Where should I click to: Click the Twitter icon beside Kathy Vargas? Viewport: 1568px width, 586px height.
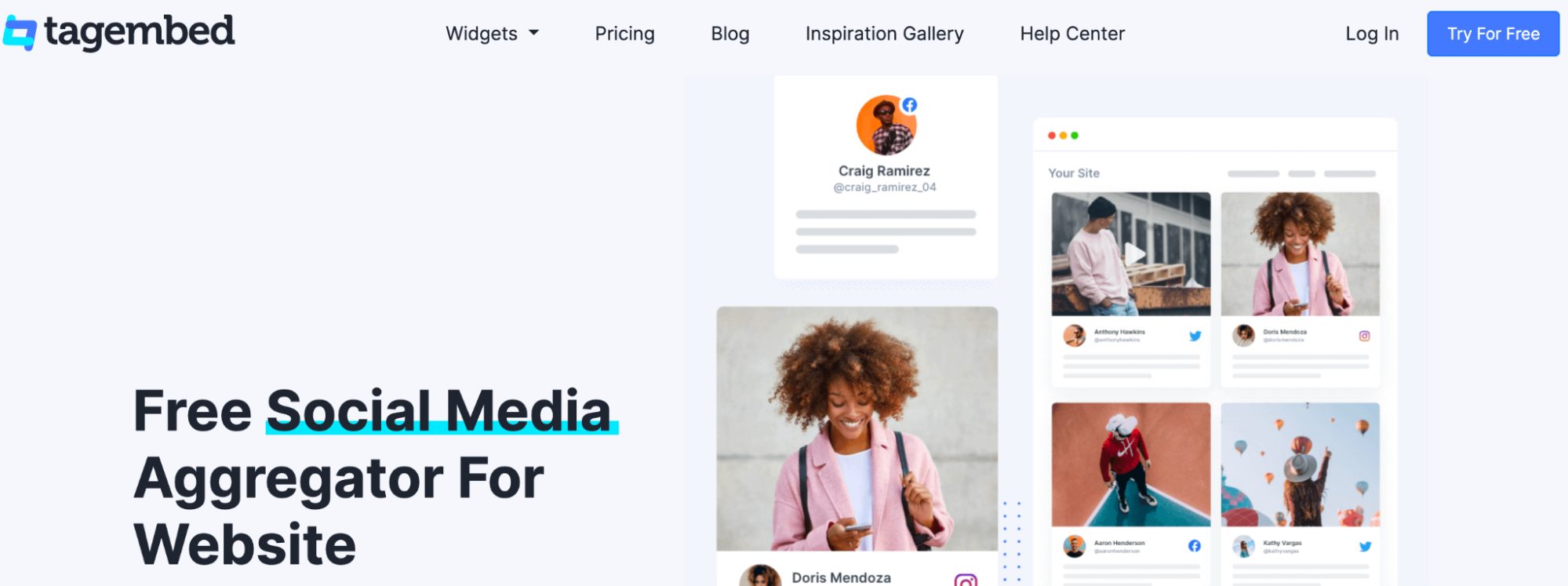(x=1365, y=546)
